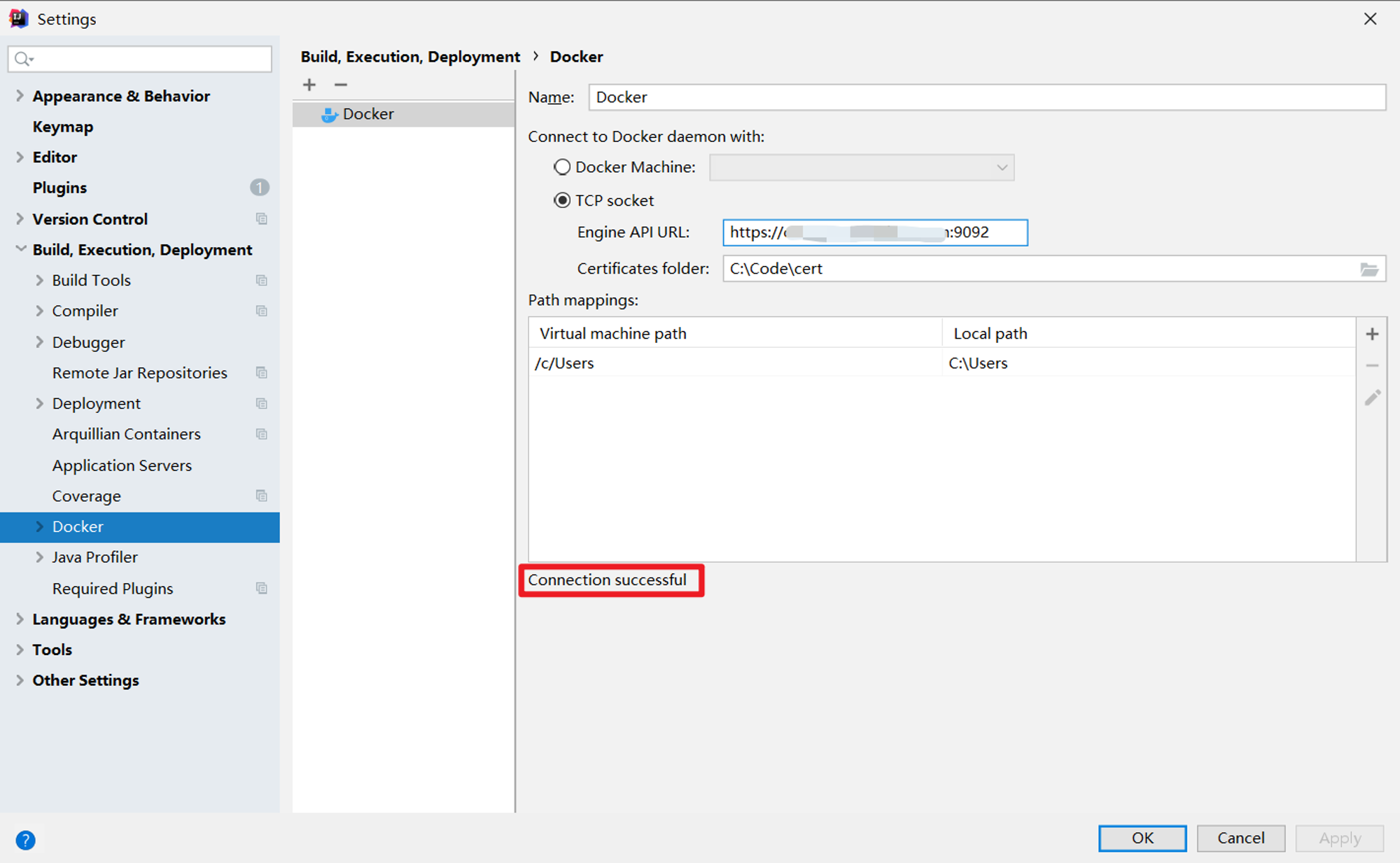Select Docker Machine radio button
This screenshot has width=1400, height=863.
coord(562,167)
